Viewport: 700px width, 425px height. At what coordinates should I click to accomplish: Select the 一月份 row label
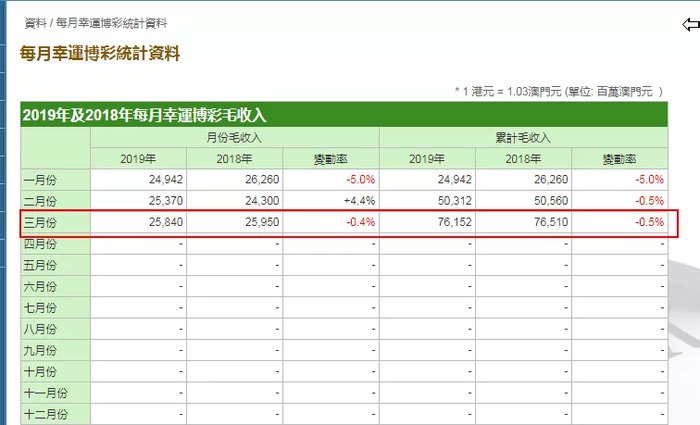pyautogui.click(x=40, y=180)
